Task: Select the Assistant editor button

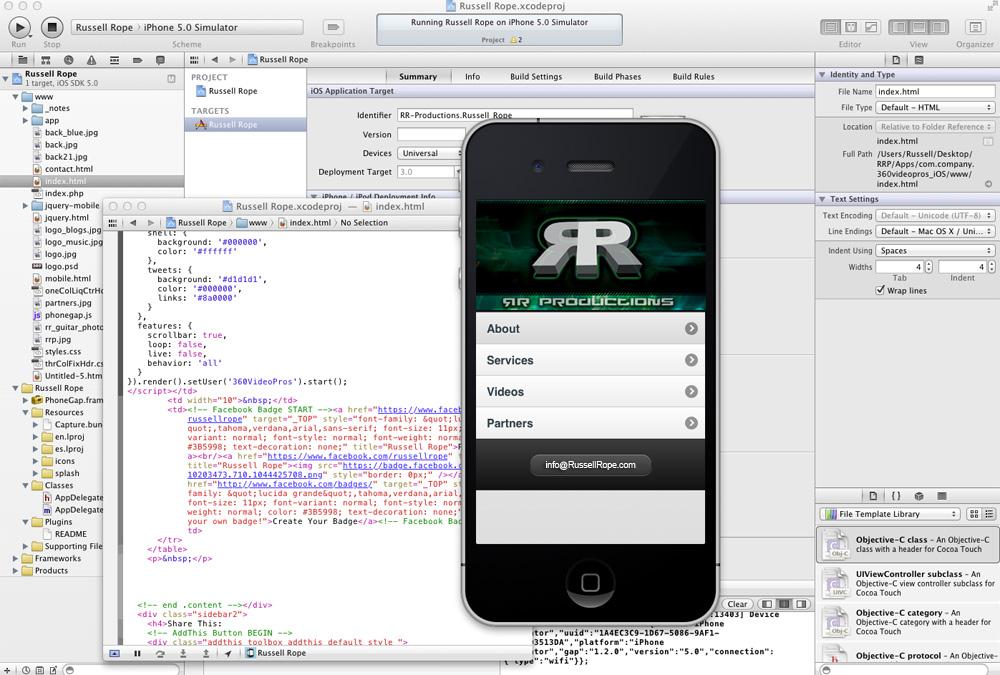Action: point(851,27)
